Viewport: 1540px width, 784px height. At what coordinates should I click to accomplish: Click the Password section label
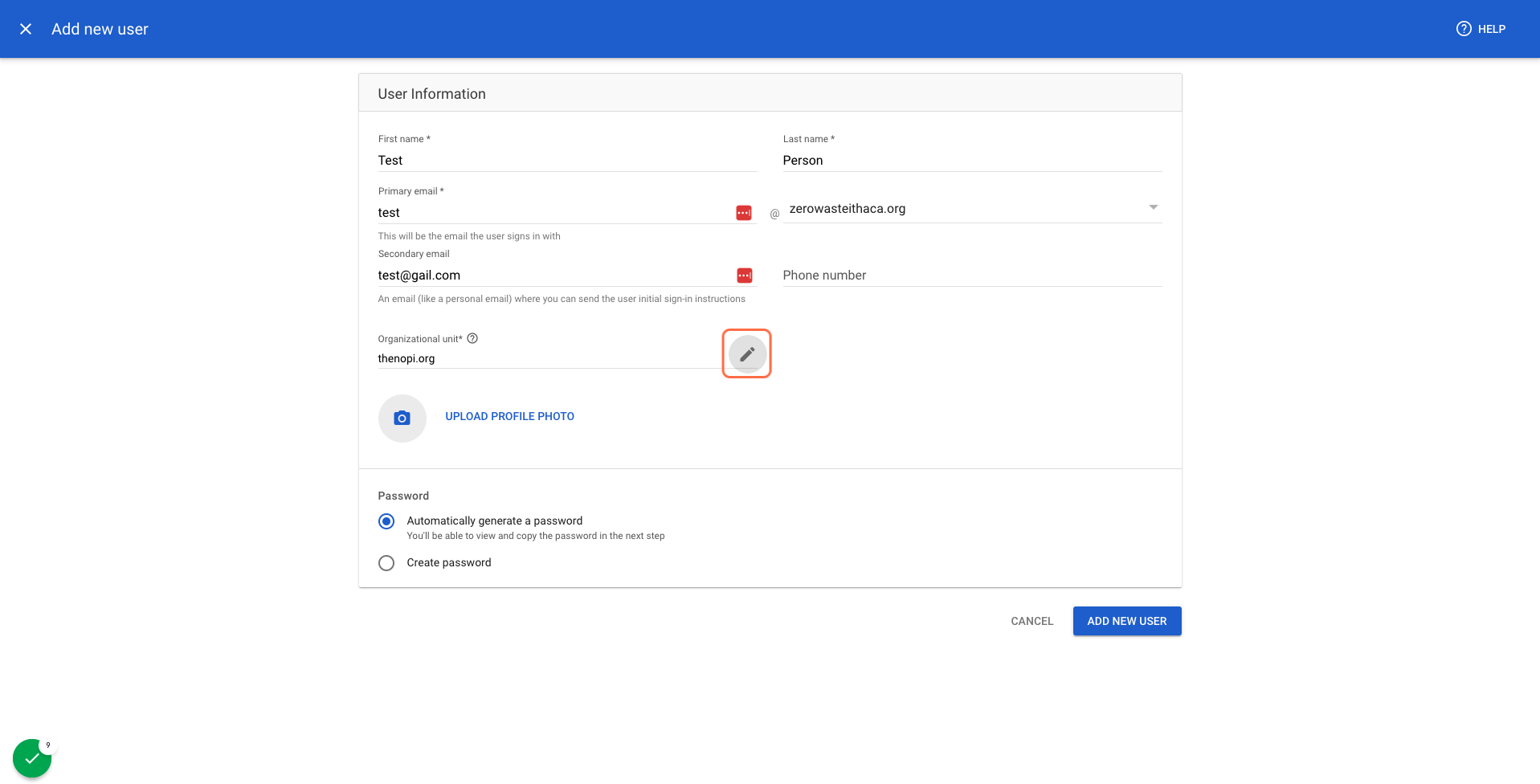pos(403,496)
